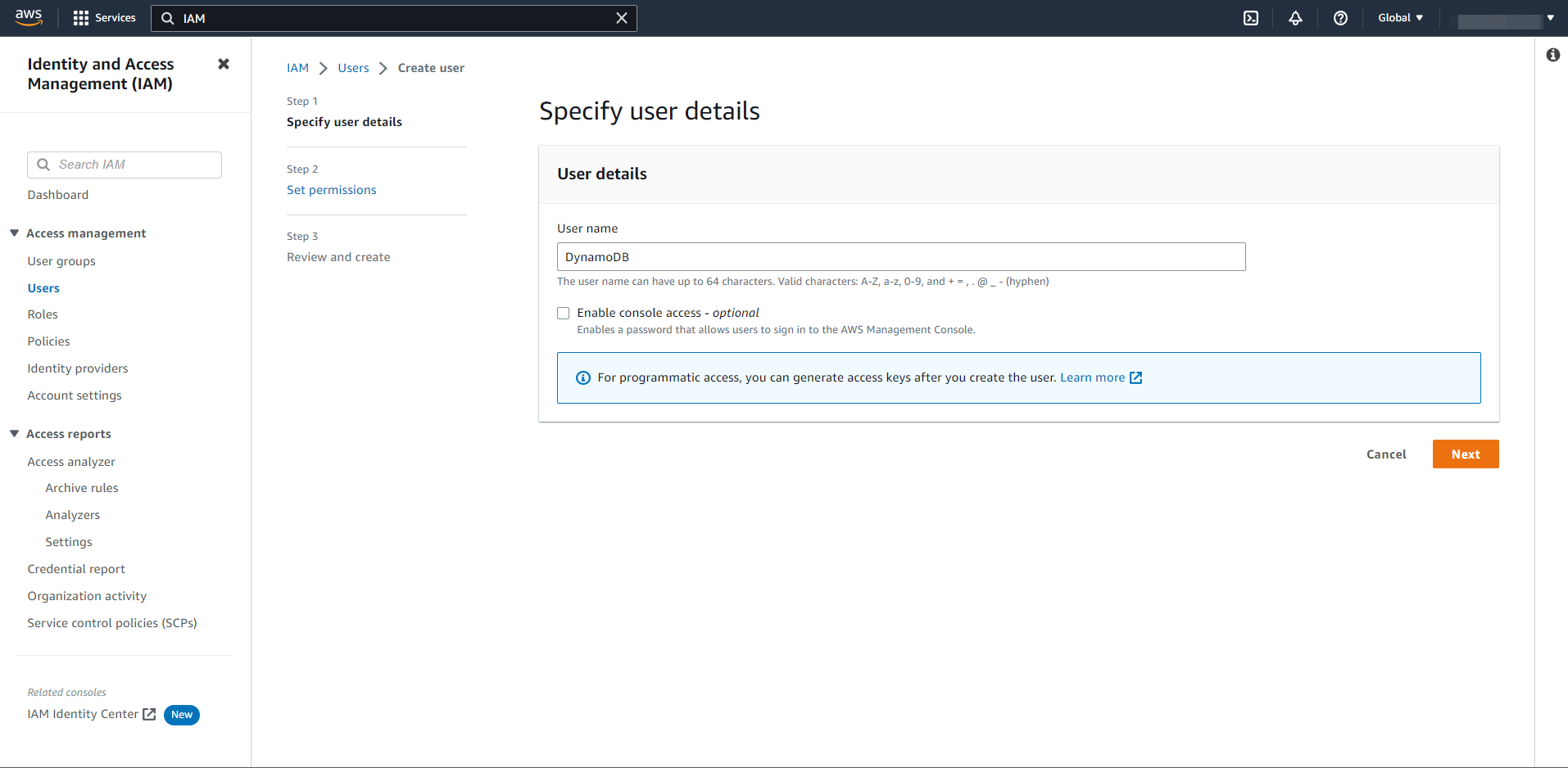This screenshot has width=1568, height=768.
Task: Open the account menu dropdown arrow
Action: pos(1550,18)
